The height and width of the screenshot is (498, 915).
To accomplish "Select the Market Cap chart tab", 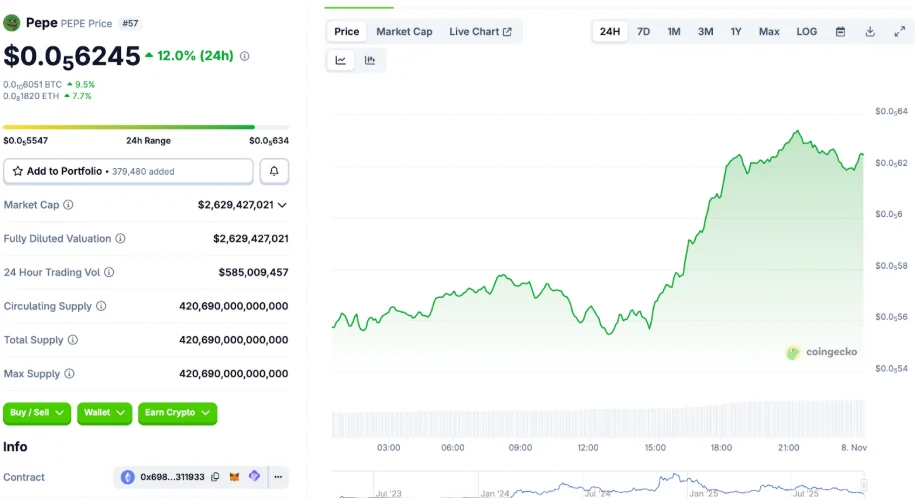I will [404, 32].
